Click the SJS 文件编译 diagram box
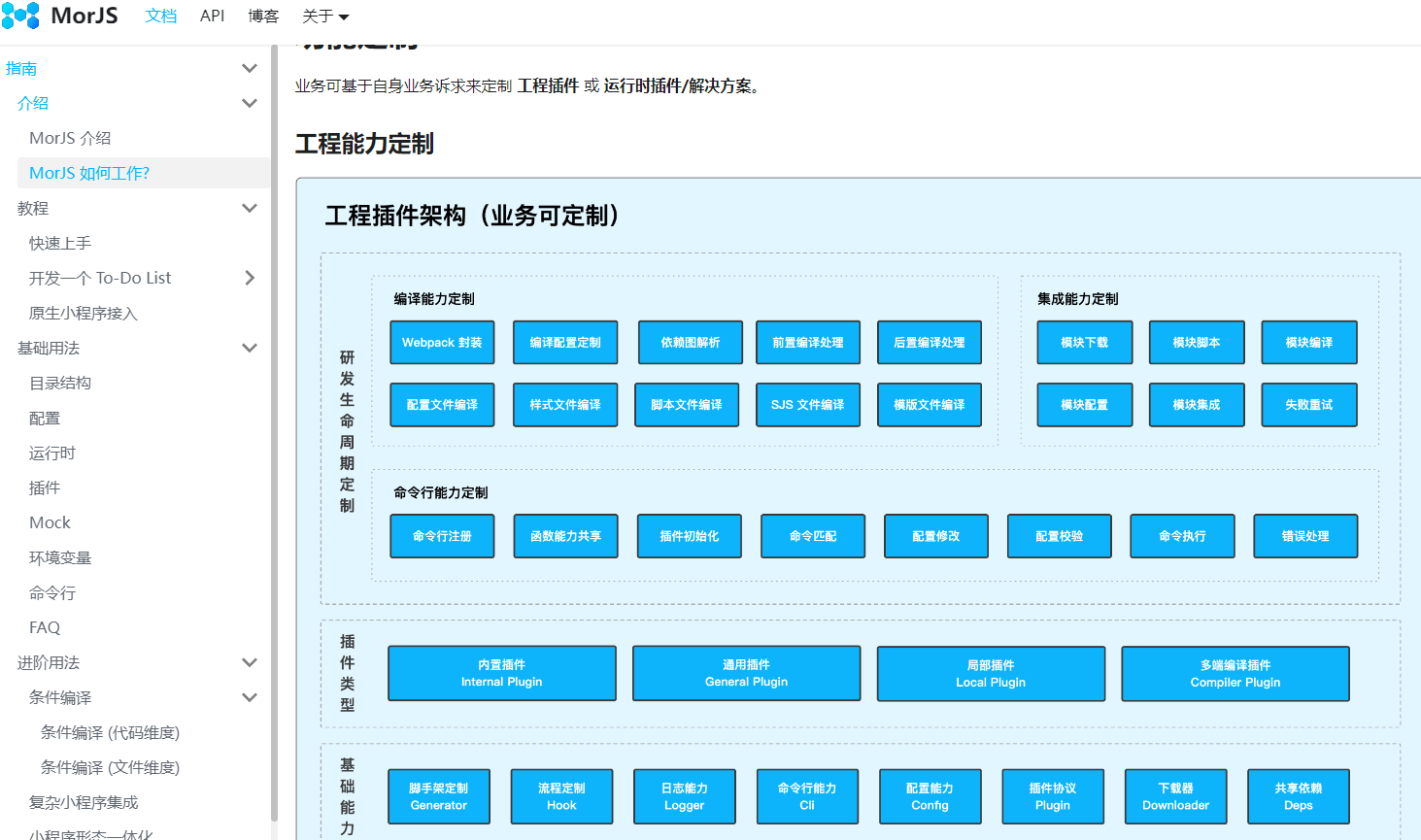Viewport: 1421px width, 840px height. tap(808, 405)
